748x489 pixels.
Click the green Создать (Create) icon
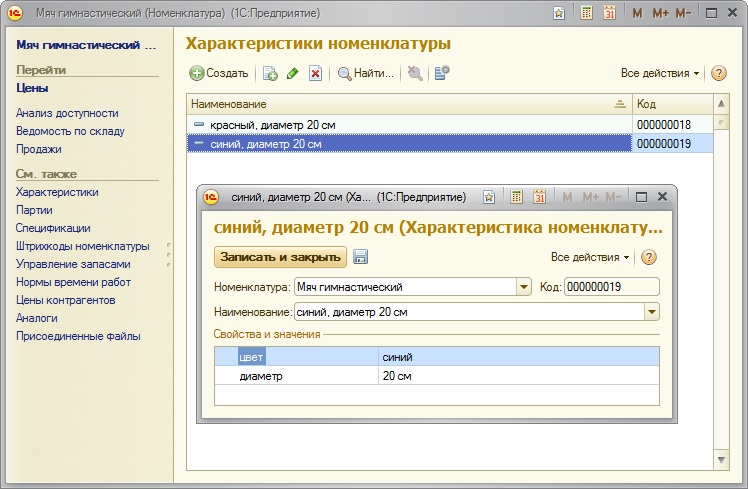[198, 73]
